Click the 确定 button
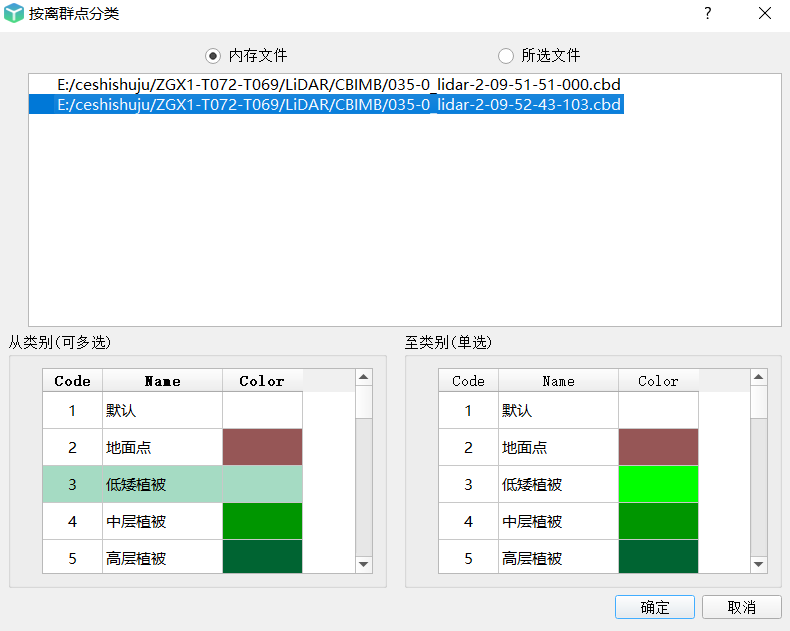This screenshot has height=631, width=790. pos(654,607)
